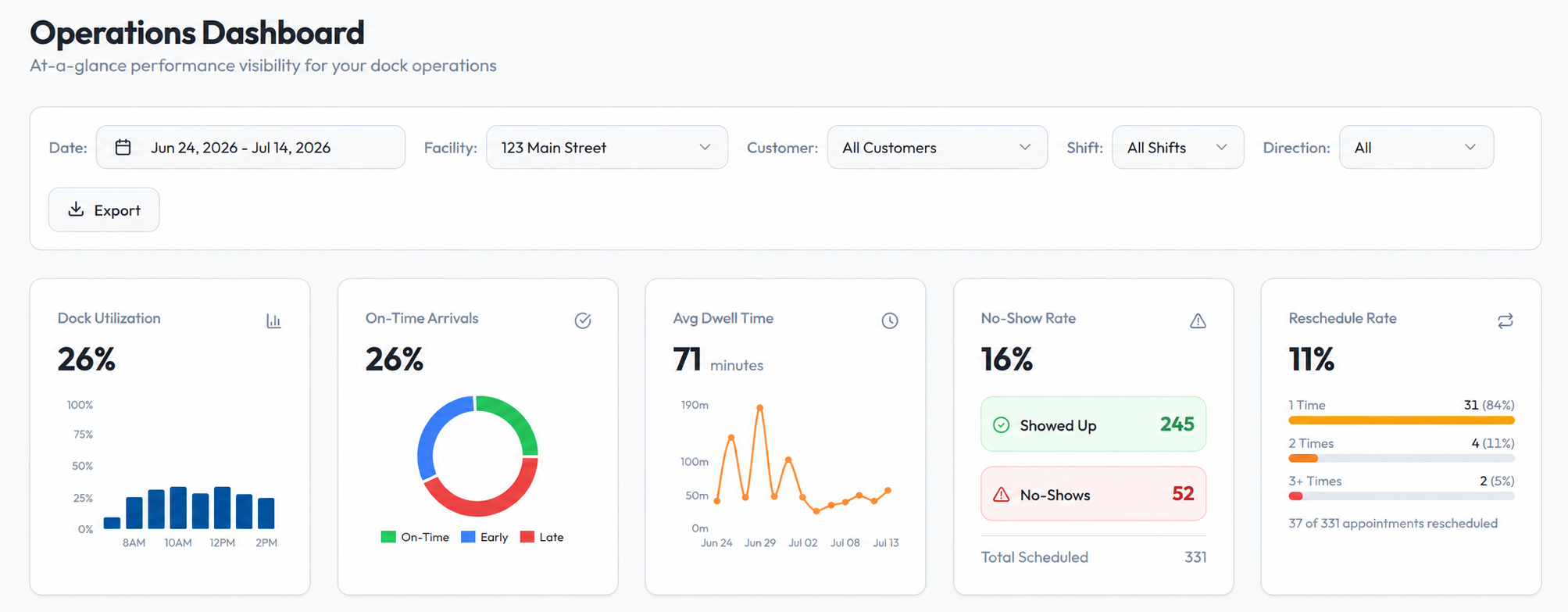
Task: Click the 26% value under Dock Utilization
Action: [86, 360]
